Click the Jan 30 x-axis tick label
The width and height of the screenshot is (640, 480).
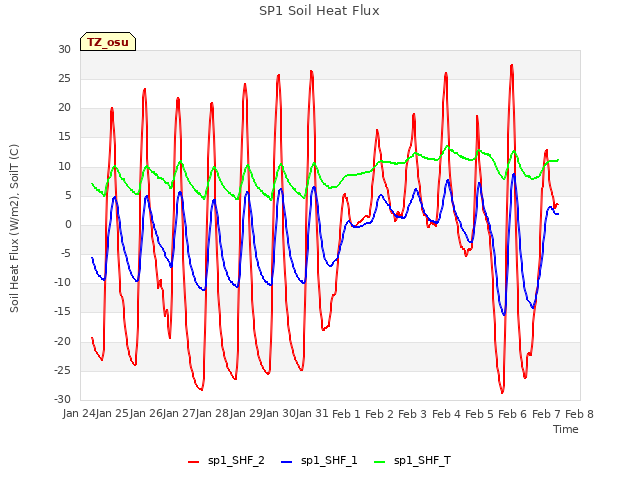pyautogui.click(x=279, y=414)
